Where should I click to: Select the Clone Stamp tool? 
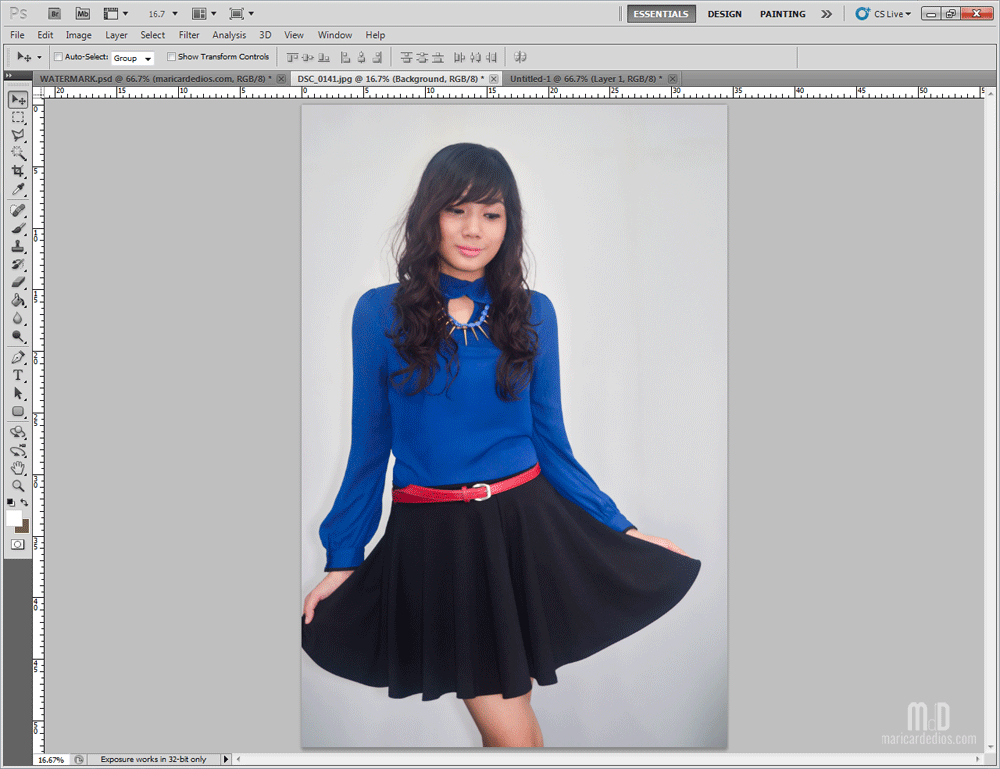(18, 246)
